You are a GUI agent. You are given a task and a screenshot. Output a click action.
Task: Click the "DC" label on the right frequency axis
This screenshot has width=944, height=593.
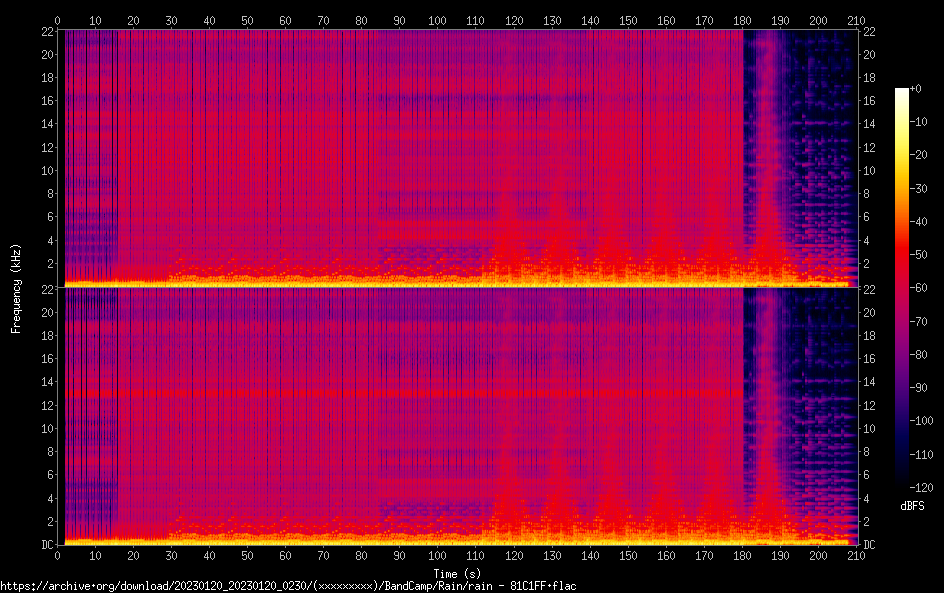[869, 545]
